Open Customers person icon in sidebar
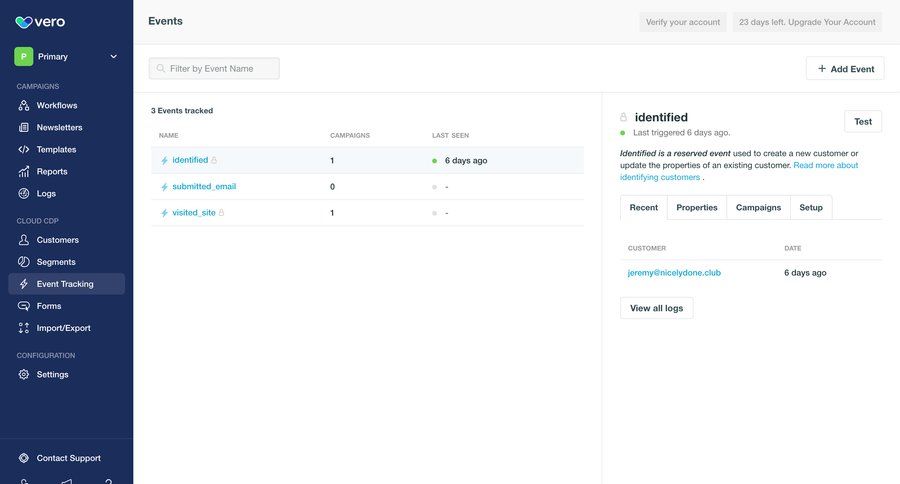 pos(24,239)
